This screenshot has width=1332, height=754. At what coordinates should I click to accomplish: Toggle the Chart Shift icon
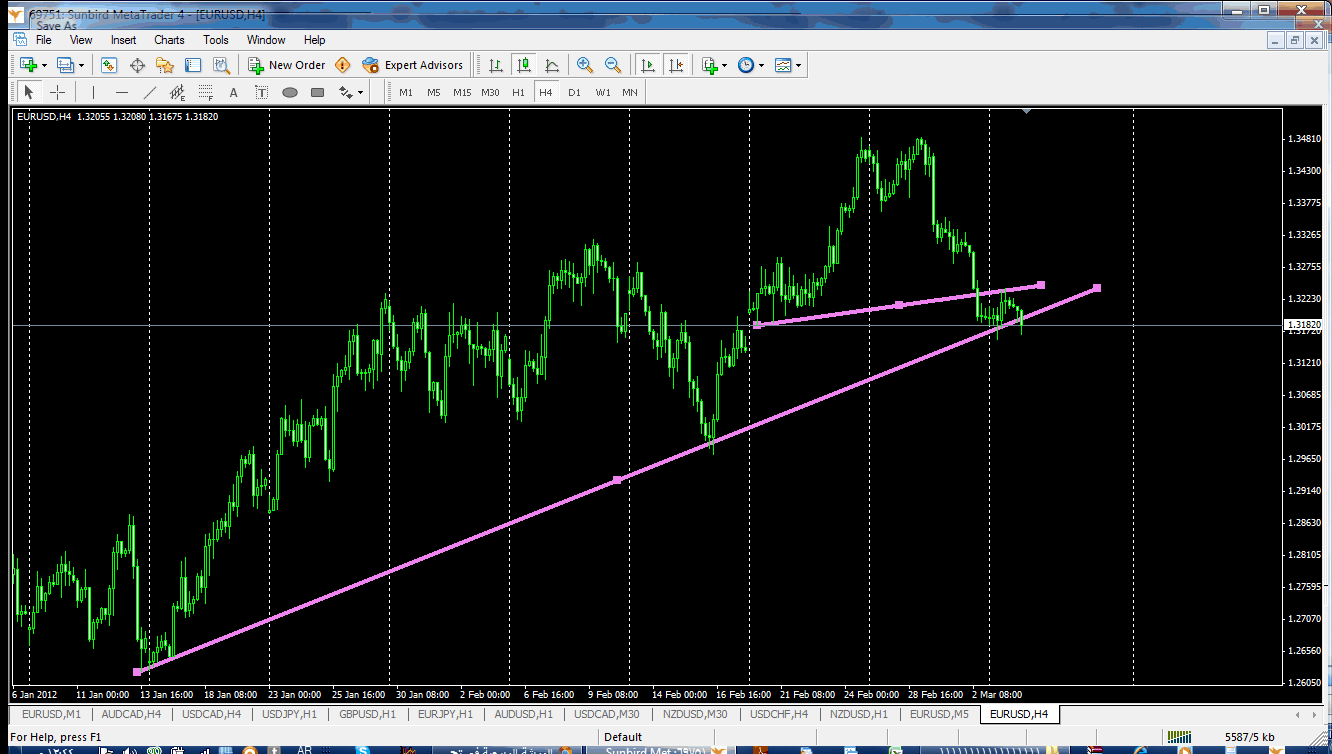[676, 65]
